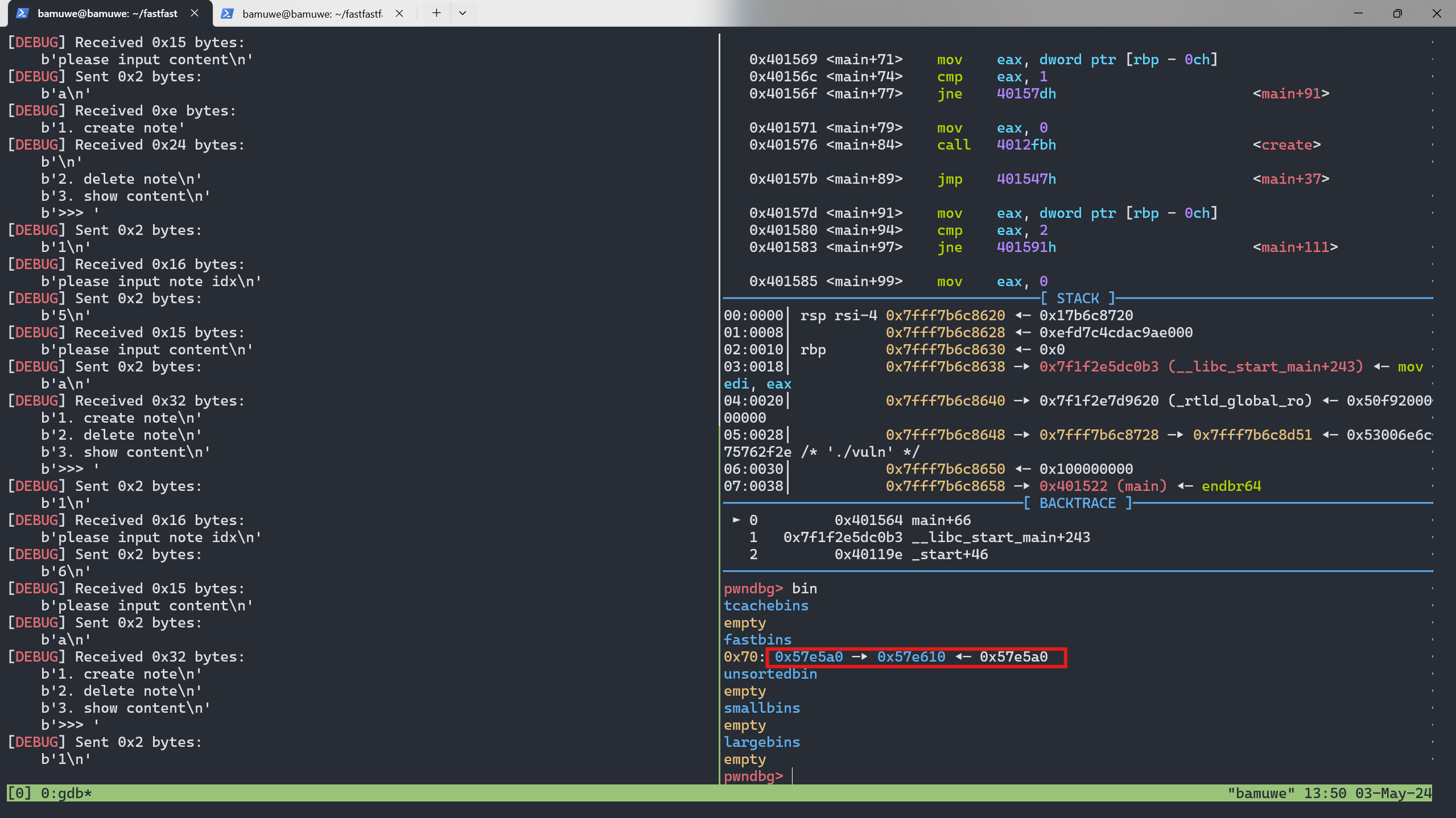Click the PowerShell icon on second tab
Viewport: 1456px width, 818px height.
pyautogui.click(x=227, y=13)
